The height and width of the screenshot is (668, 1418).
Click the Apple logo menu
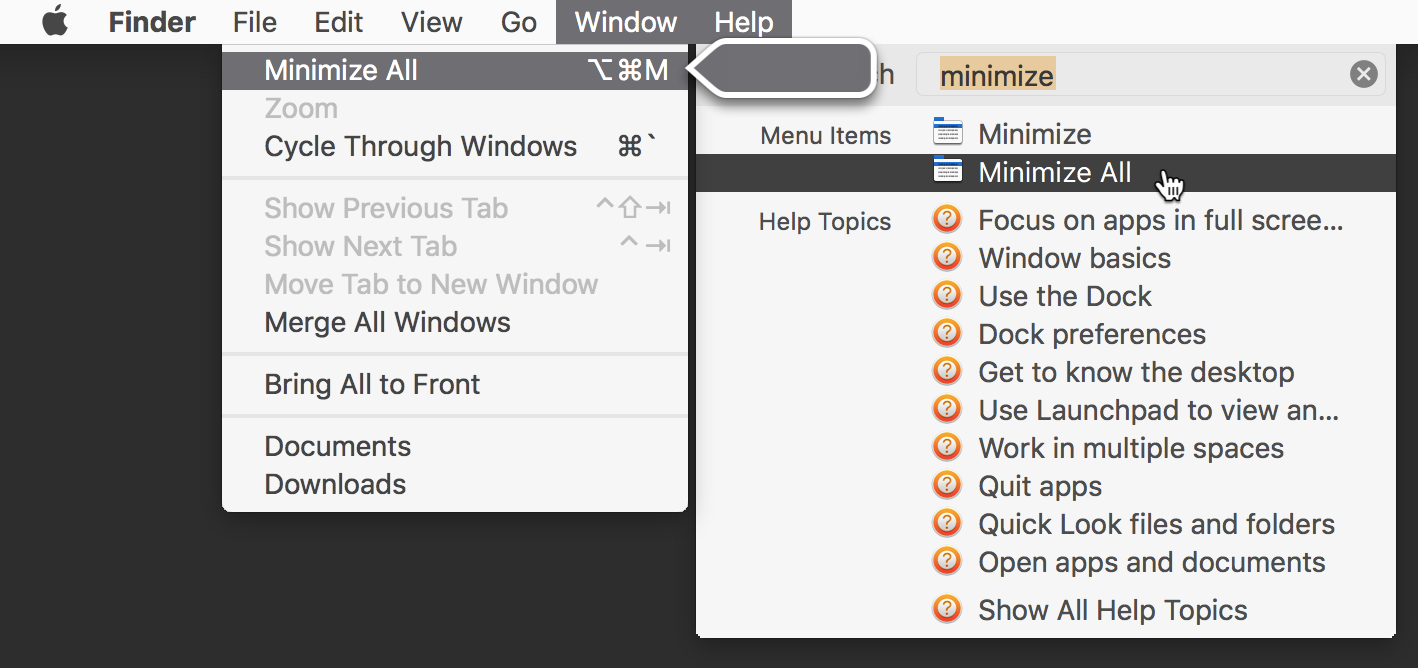click(x=55, y=22)
